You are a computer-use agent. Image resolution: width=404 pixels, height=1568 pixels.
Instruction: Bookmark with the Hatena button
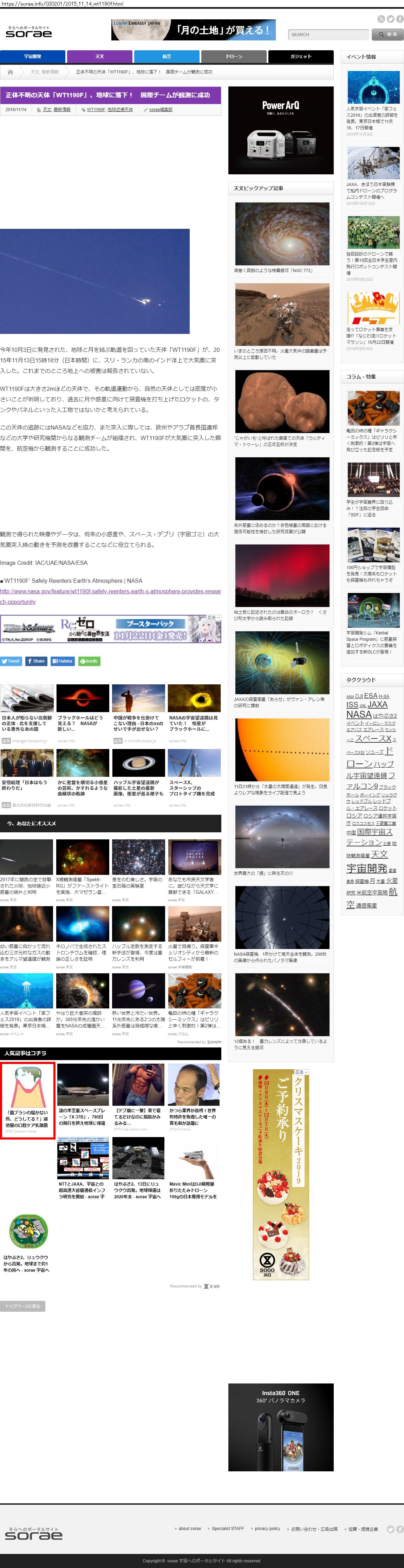(x=62, y=661)
